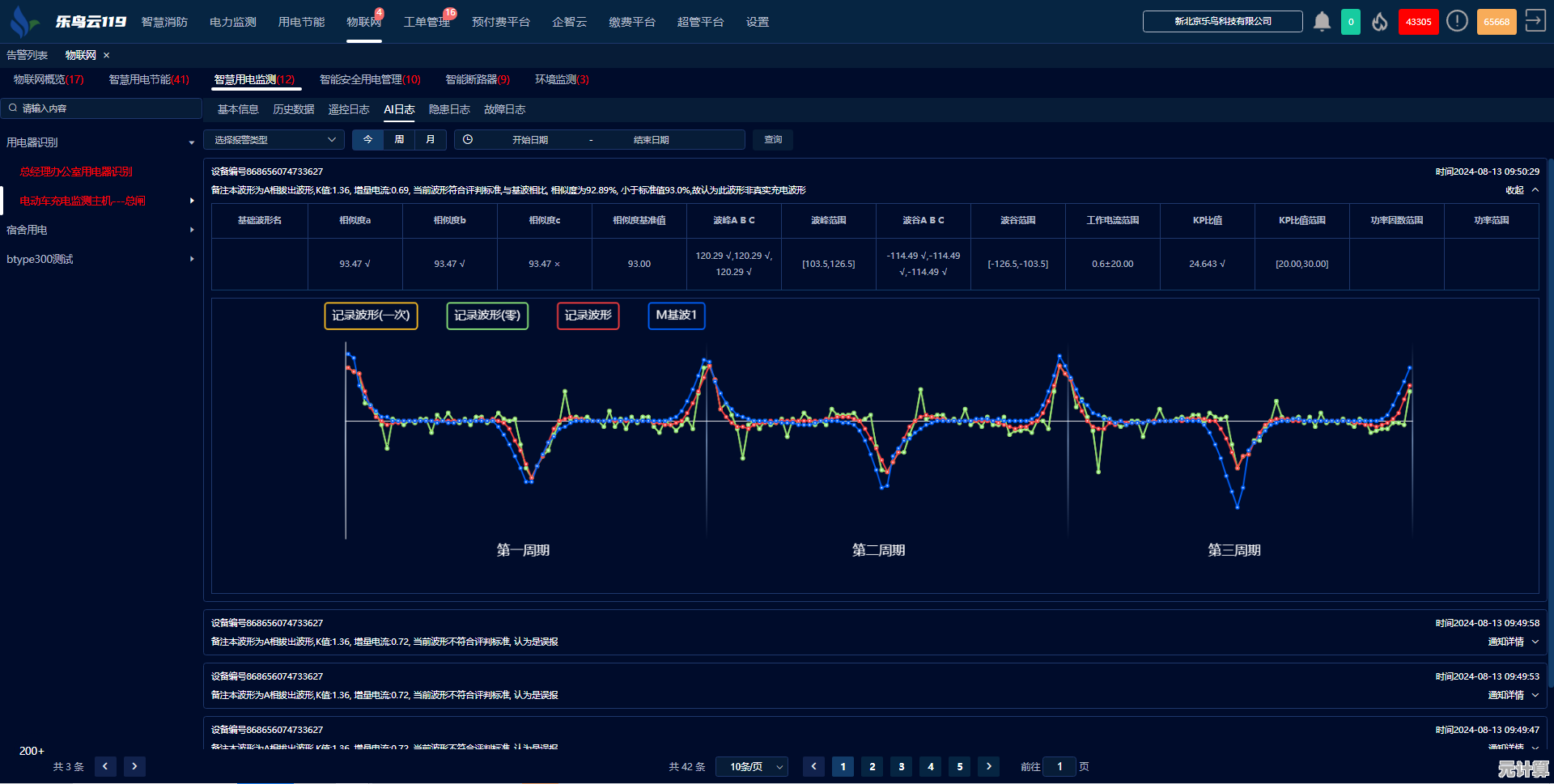Screen dimensions: 1554x784
Task: Go to next page of log results
Action: click(988, 766)
